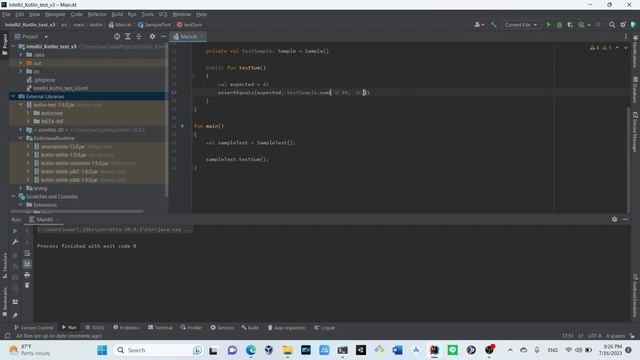
Task: Open editor tab options three-dot icon
Action: coord(625,36)
